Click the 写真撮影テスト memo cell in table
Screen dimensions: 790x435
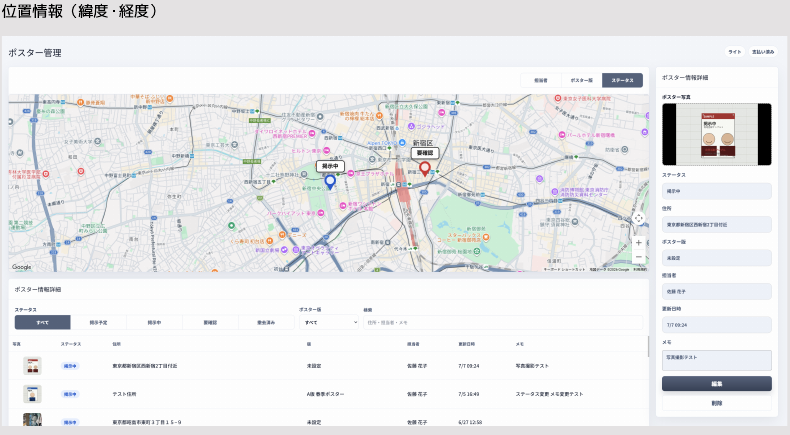click(532, 366)
